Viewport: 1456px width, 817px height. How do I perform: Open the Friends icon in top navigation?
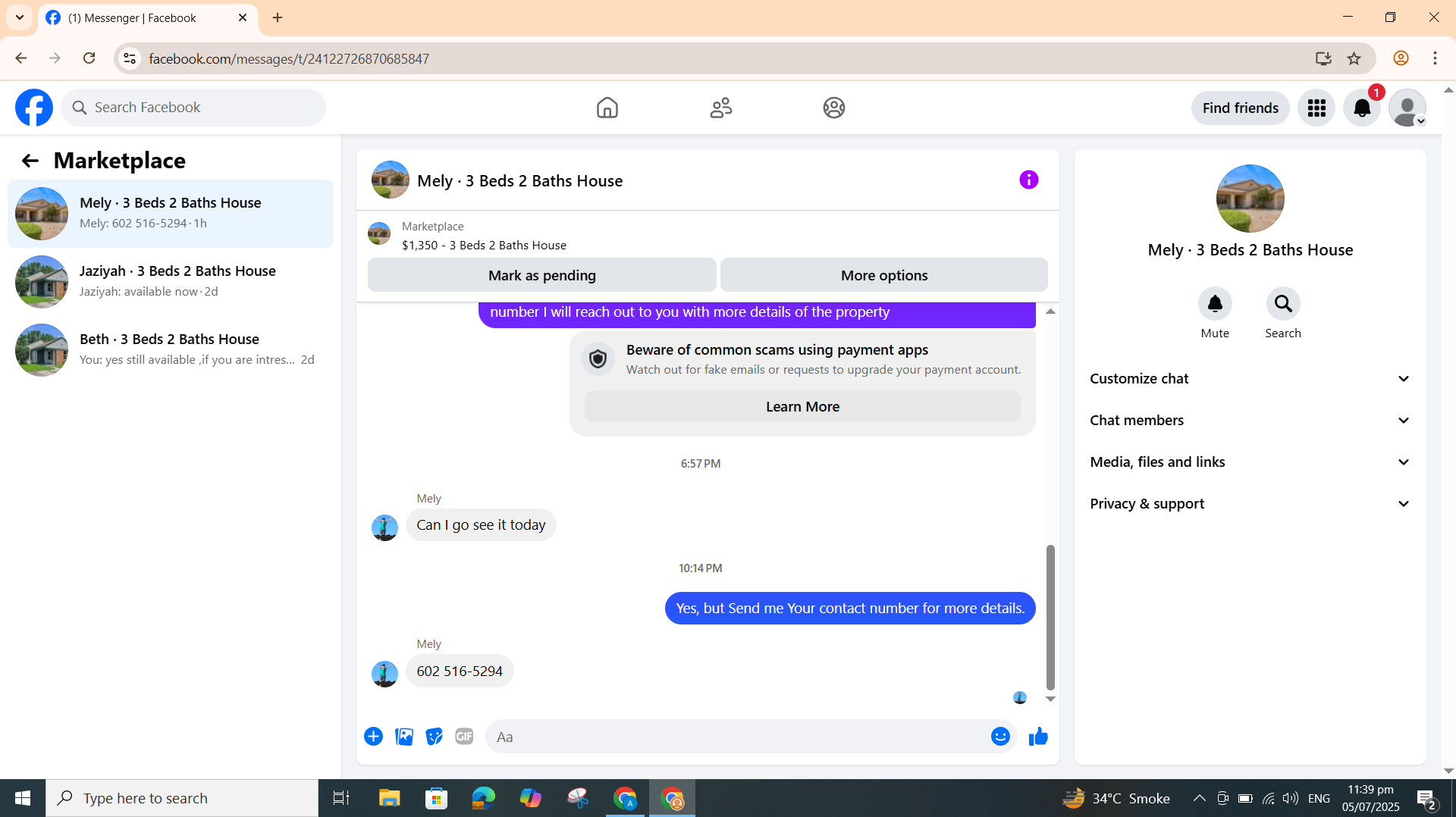720,108
